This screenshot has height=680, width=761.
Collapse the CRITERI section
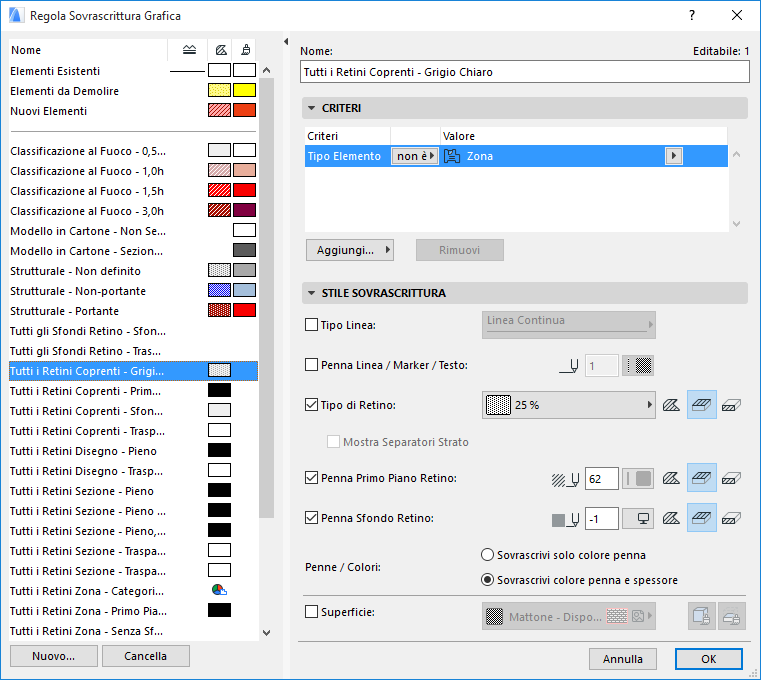(x=312, y=108)
